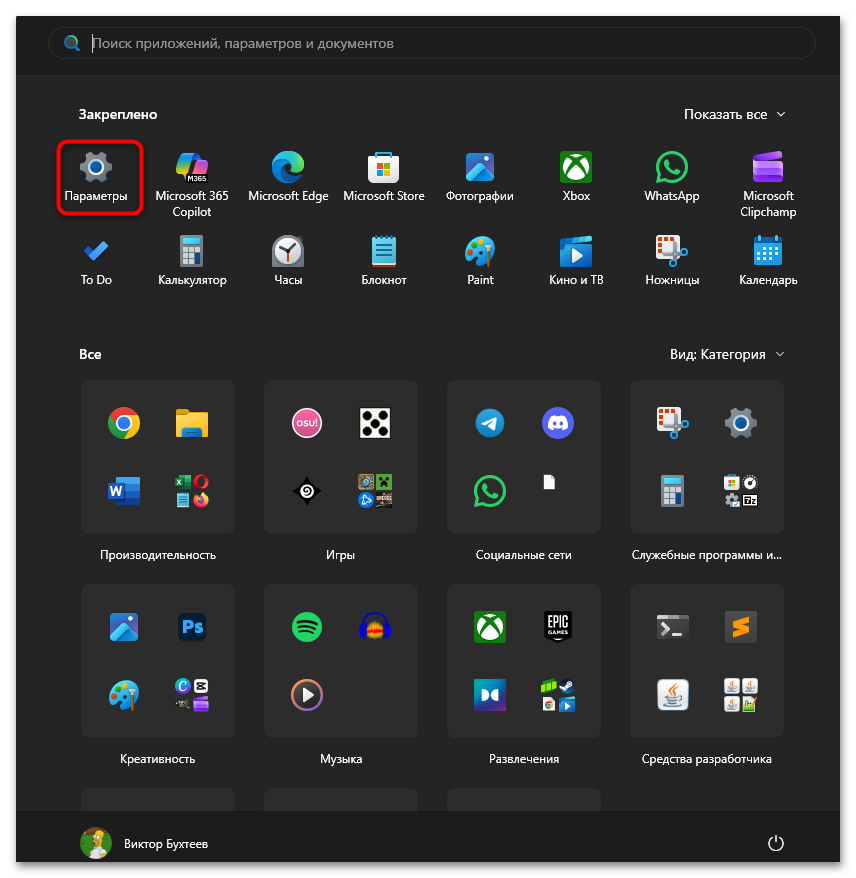Screen dimensions: 856x878
Task: Expand more apps in Развлечения folder
Action: click(558, 695)
